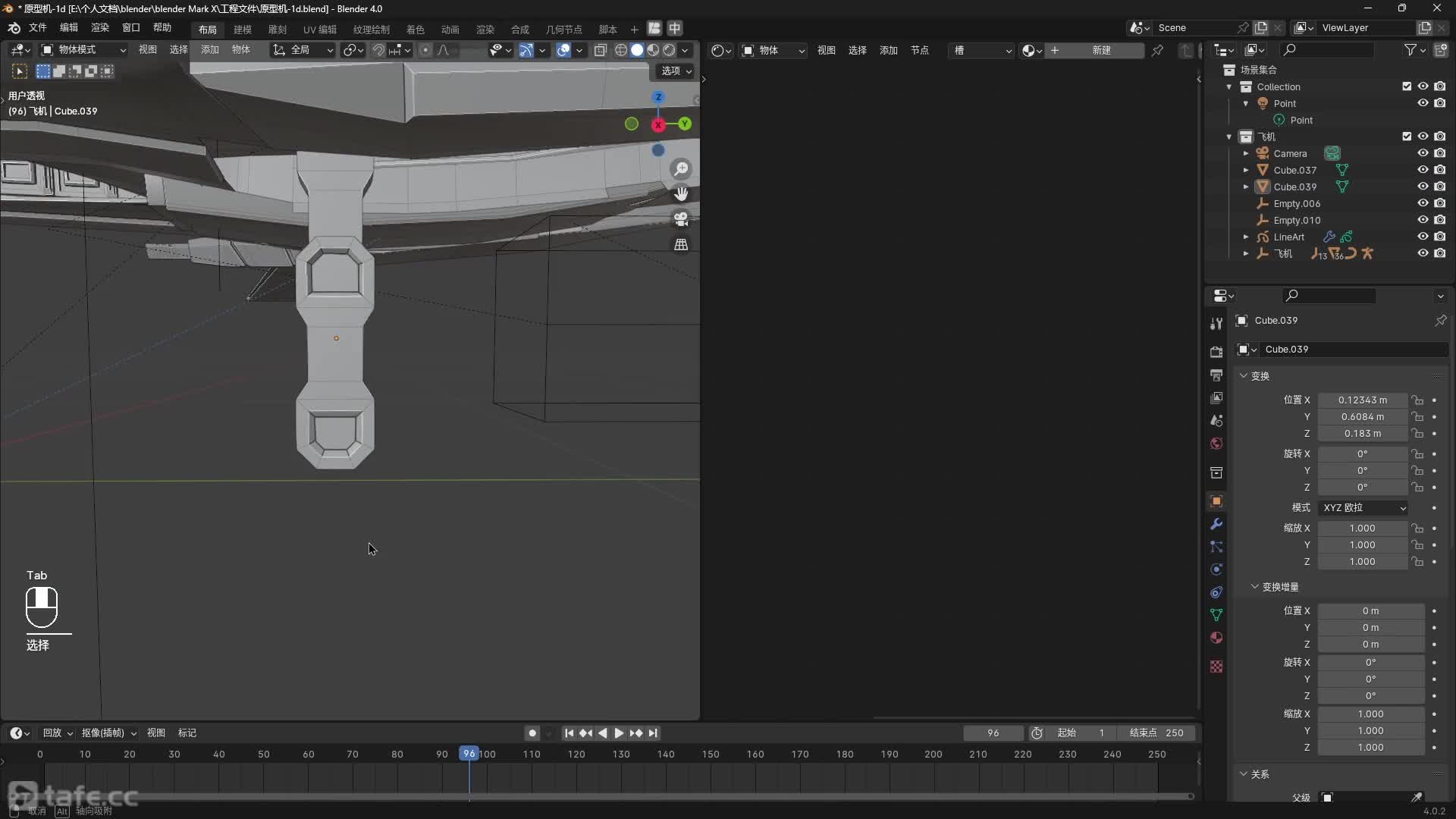This screenshot has height=819, width=1456.
Task: Open the Render properties tab
Action: point(1216,352)
